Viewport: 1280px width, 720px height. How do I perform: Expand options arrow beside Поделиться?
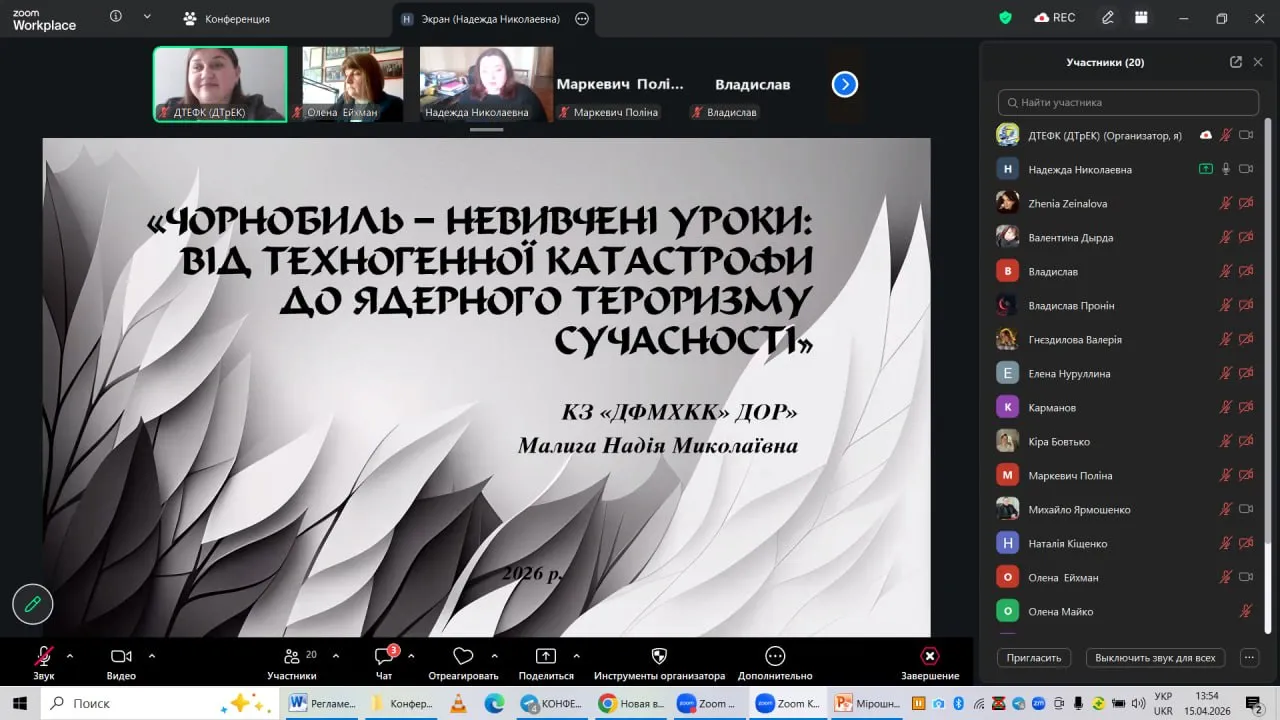576,656
